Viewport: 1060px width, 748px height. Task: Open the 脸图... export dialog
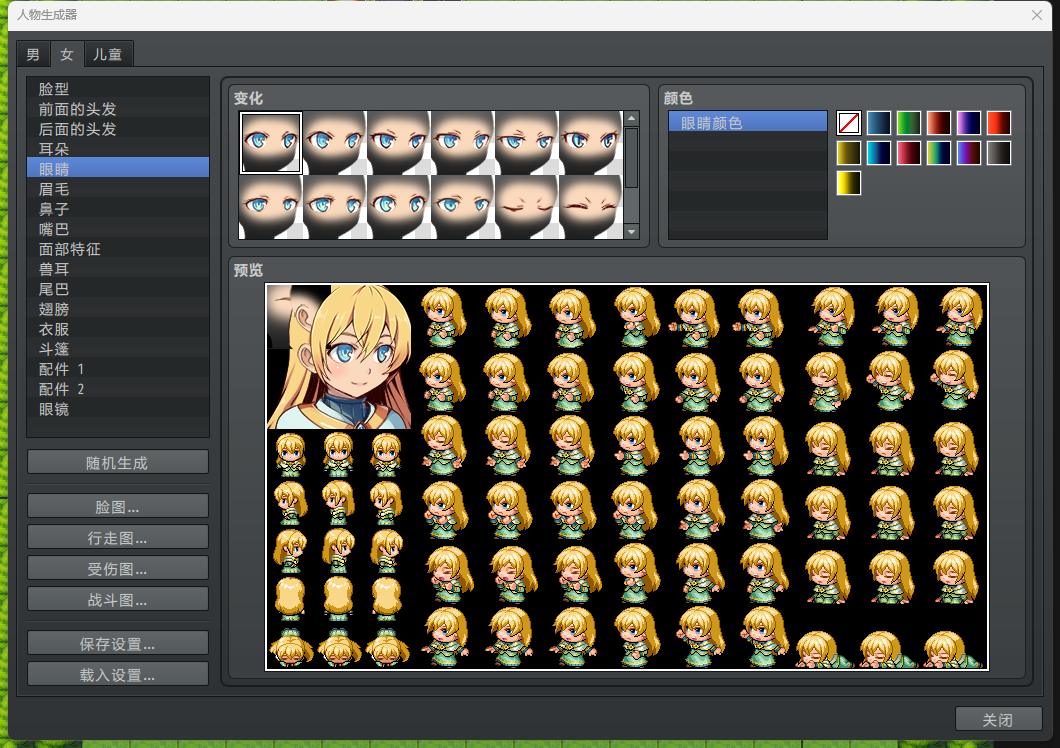coord(118,507)
